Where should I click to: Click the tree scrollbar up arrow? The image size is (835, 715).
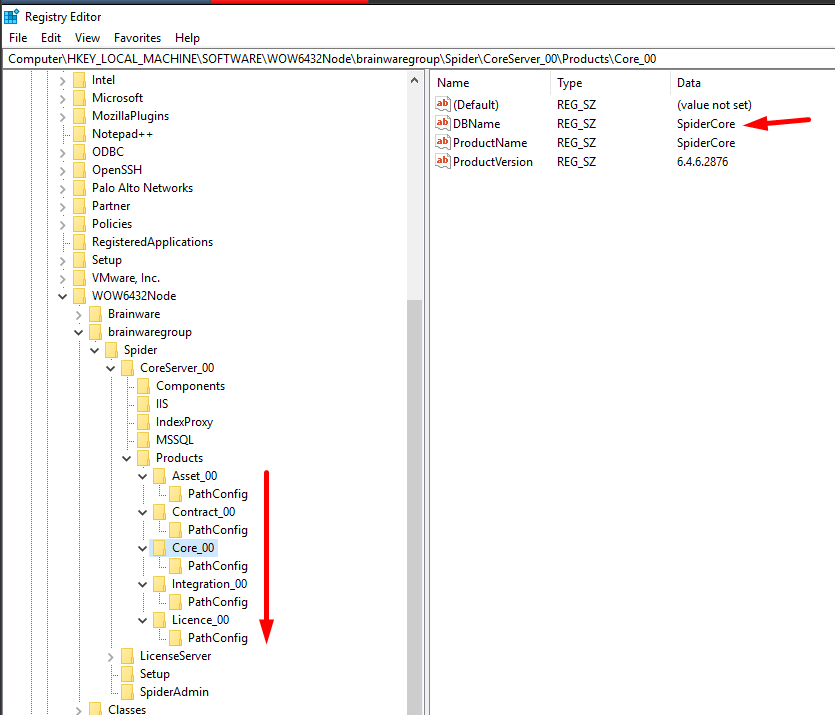[414, 80]
